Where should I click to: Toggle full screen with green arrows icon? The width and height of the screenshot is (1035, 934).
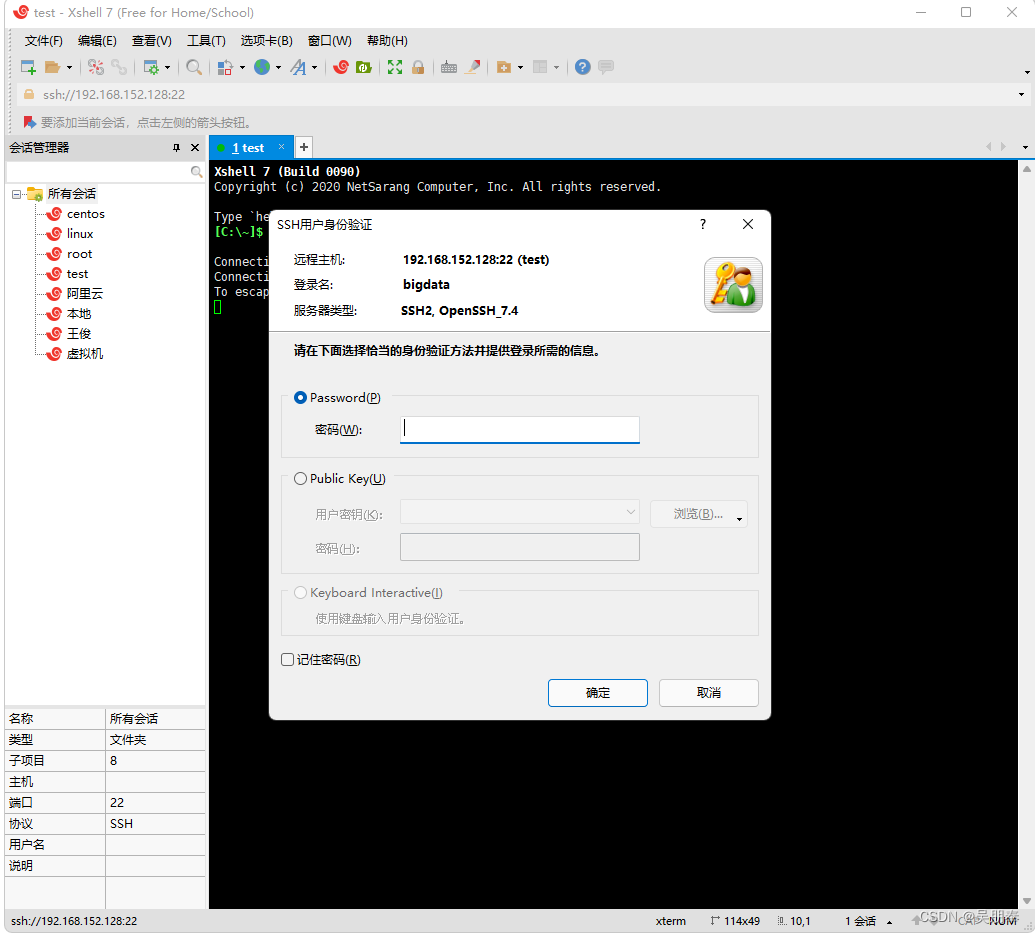395,67
